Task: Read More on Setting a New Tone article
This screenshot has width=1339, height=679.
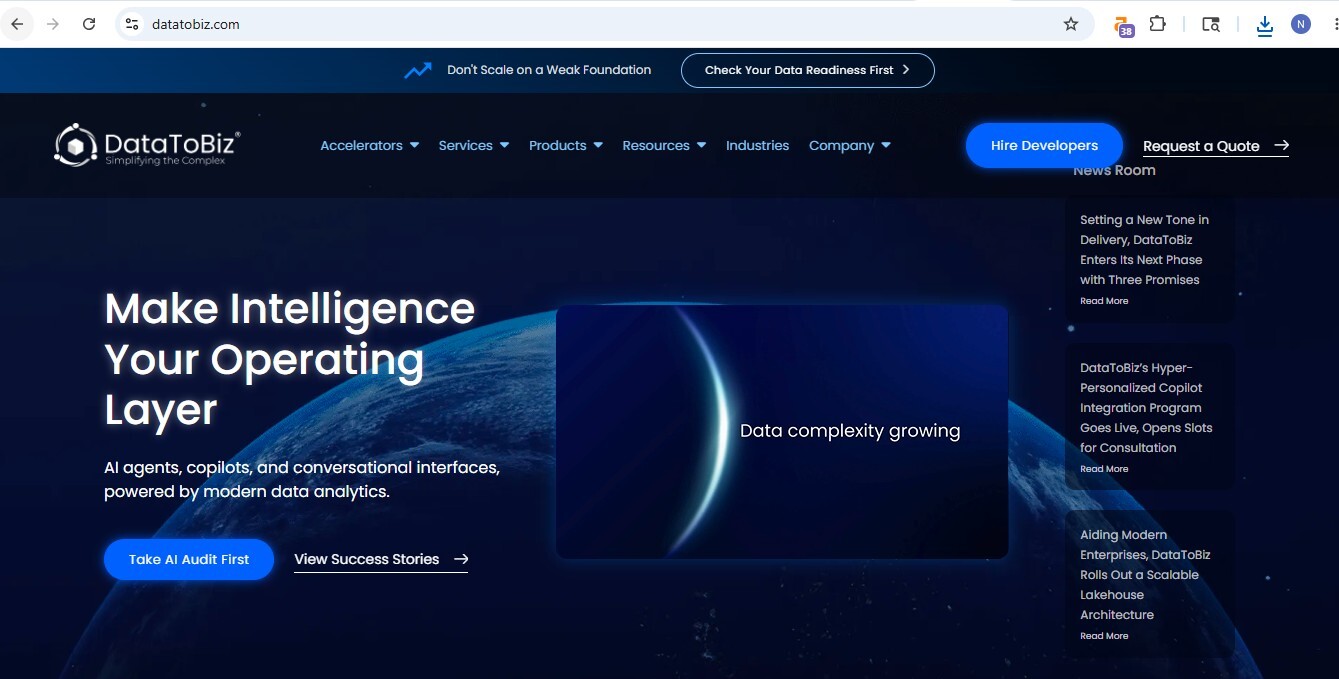Action: pos(1104,301)
